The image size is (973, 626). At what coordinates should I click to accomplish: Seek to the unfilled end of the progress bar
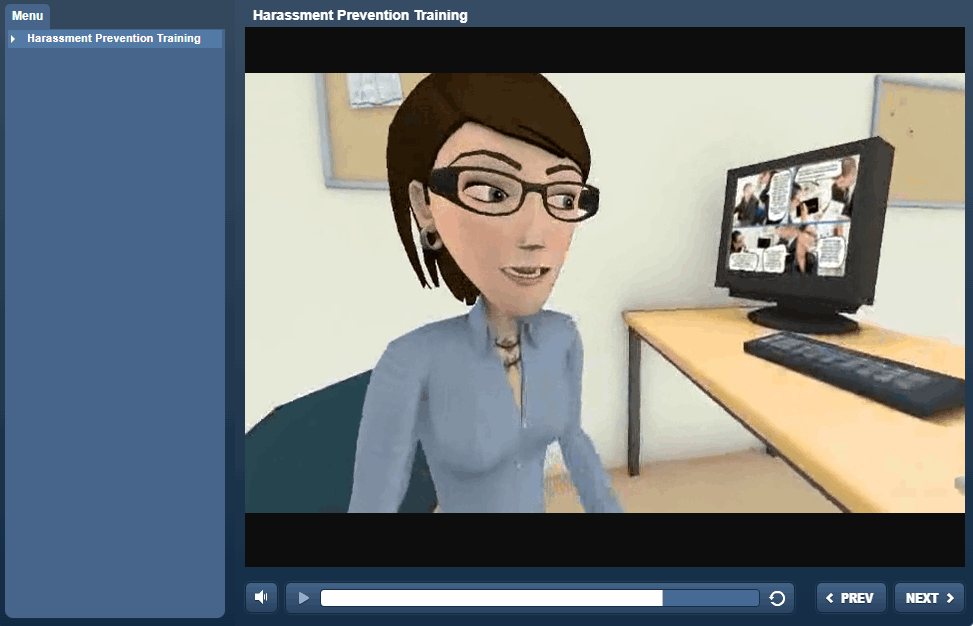[x=710, y=598]
